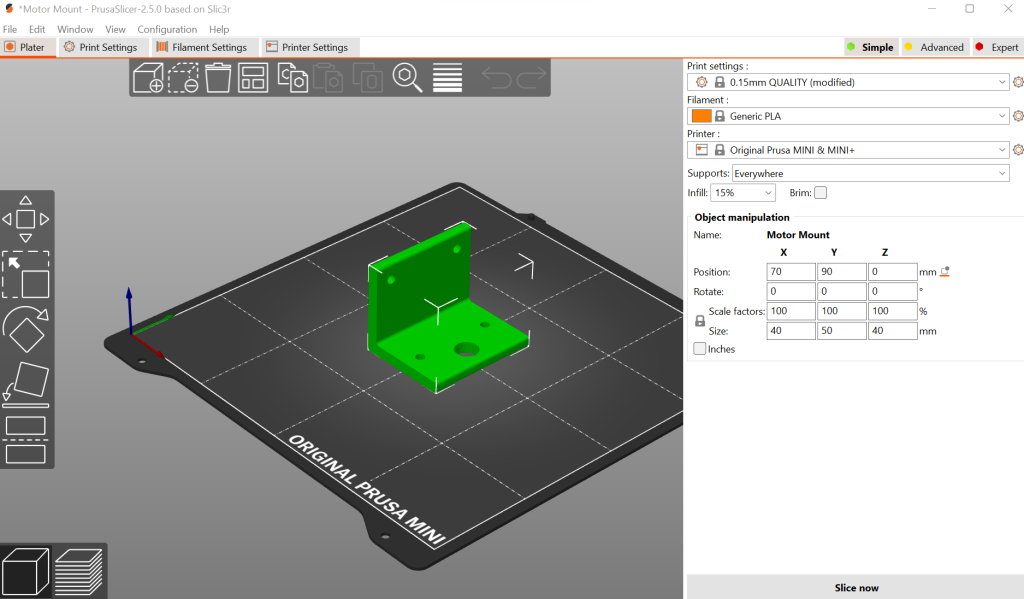Click the Size Y field
Screen dimensions: 1024x599
[842, 331]
